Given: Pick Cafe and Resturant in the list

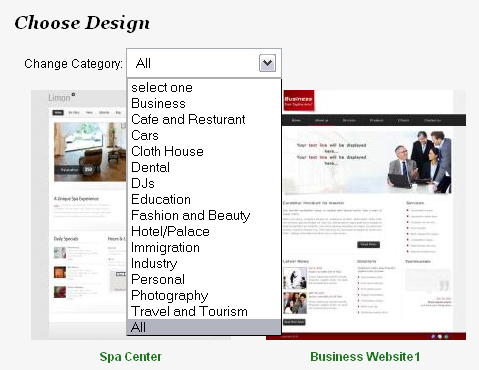Looking at the screenshot, I should click(204, 120).
